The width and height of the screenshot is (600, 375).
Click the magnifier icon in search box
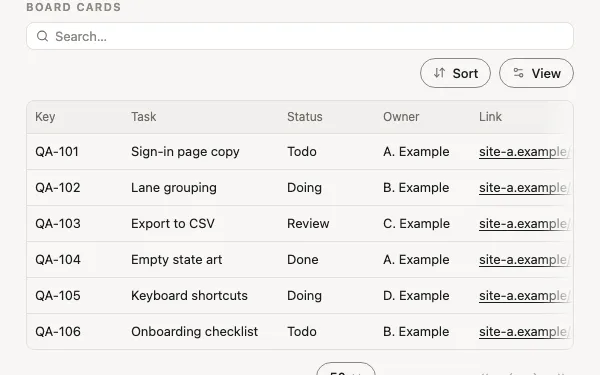tap(42, 36)
